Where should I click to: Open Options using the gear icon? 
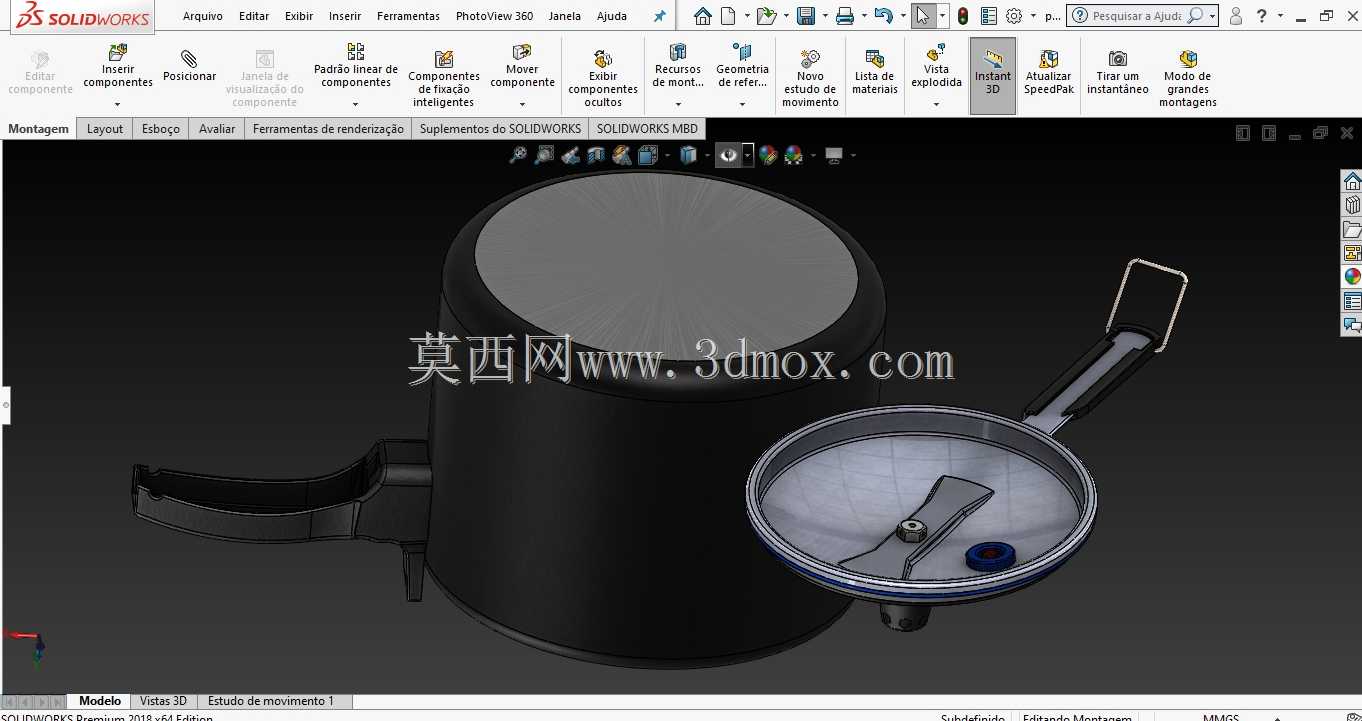click(x=1014, y=16)
